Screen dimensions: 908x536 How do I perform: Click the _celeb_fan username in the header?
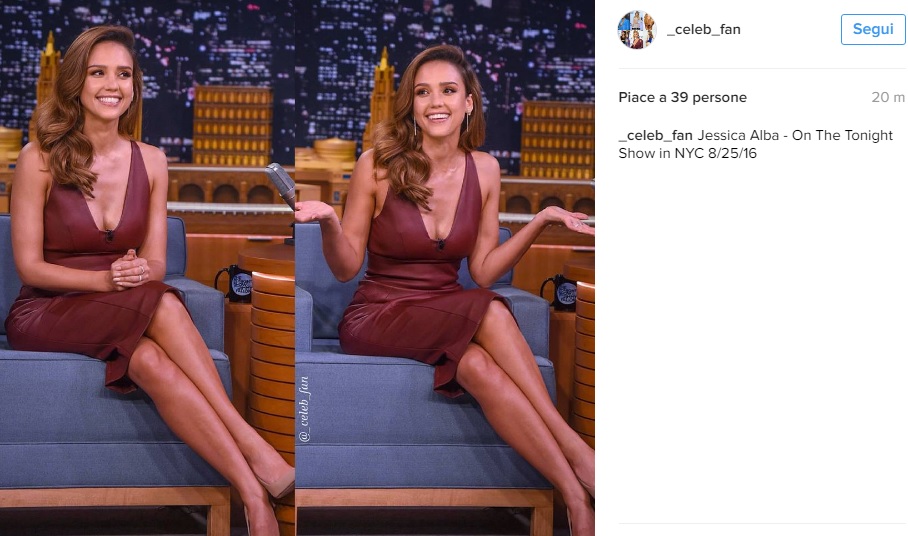point(704,30)
